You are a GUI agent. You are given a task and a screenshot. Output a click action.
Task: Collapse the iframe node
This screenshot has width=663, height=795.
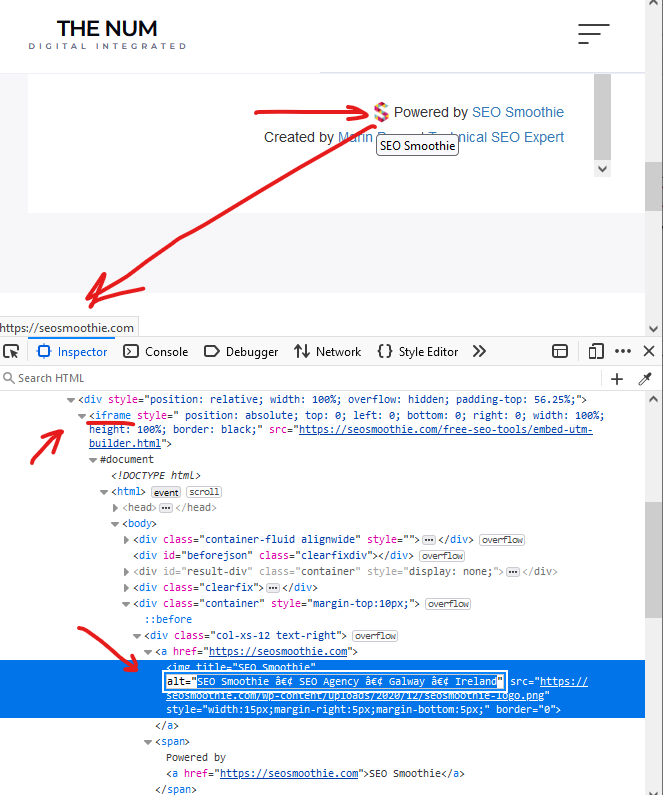(x=82, y=416)
